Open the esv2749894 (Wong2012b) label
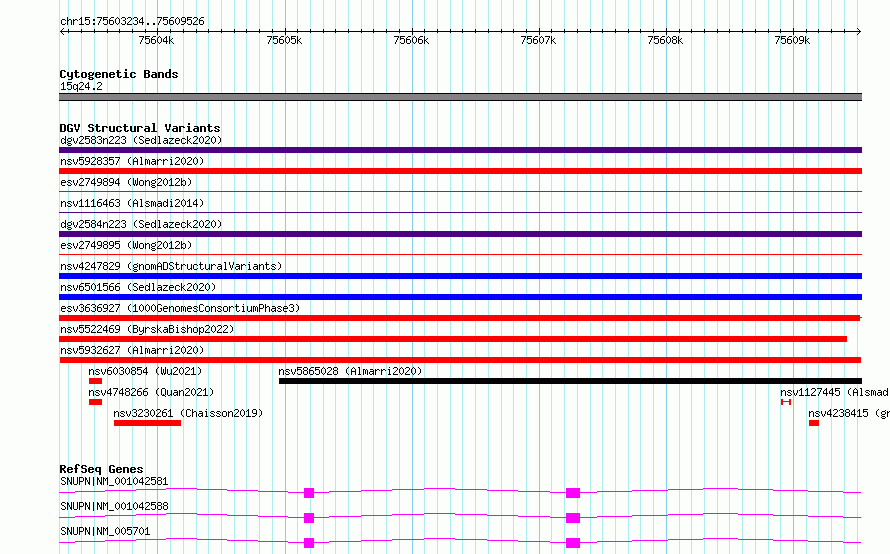The height and width of the screenshot is (554, 890). [x=126, y=182]
